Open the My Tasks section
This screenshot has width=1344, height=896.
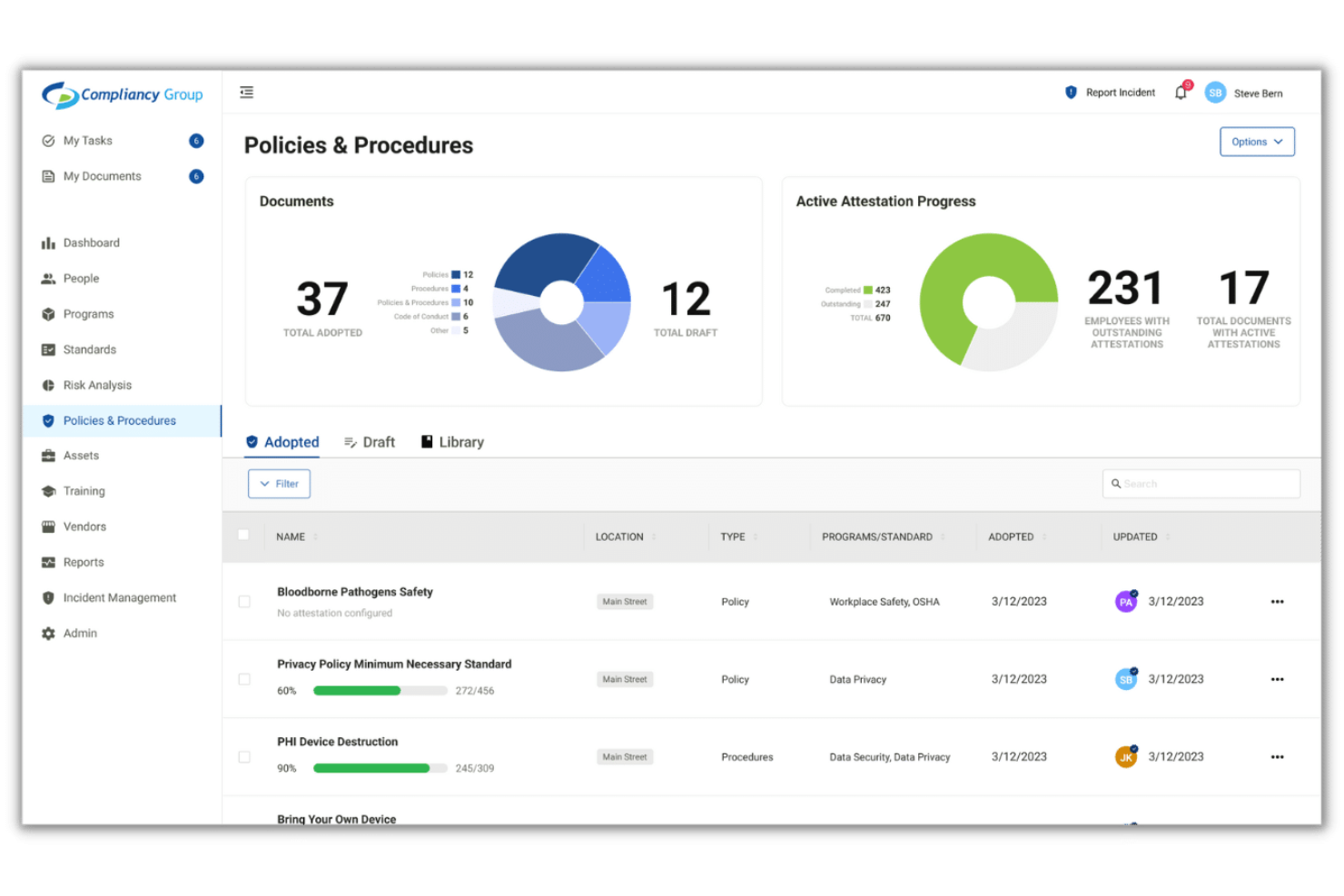88,141
